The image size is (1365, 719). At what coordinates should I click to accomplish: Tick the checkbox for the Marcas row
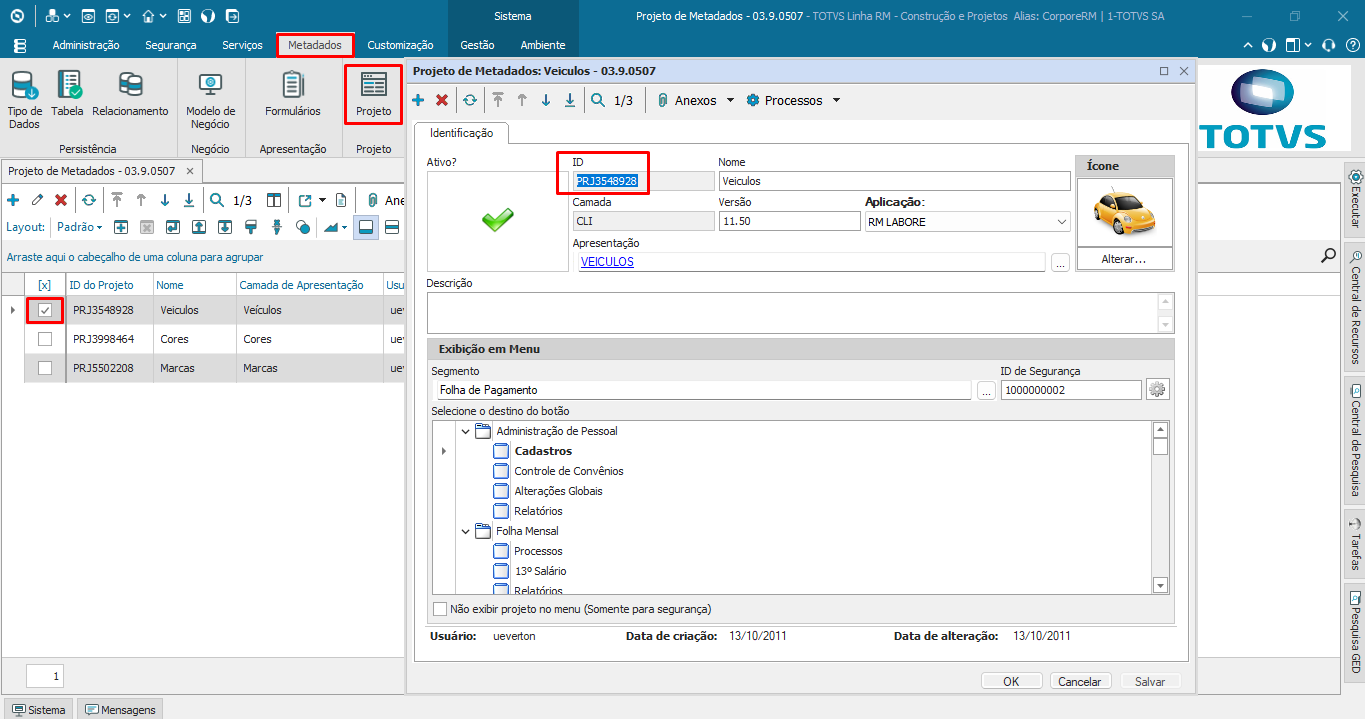pos(45,368)
